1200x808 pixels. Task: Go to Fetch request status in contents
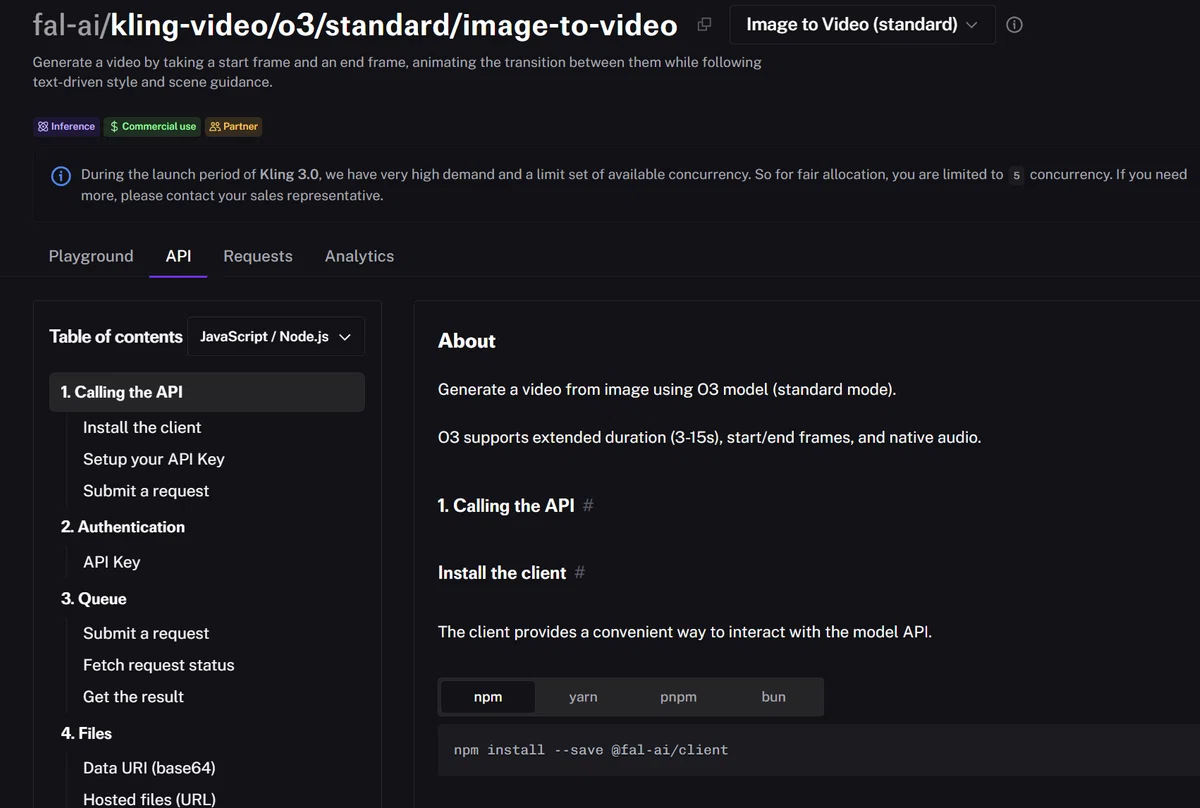[159, 665]
